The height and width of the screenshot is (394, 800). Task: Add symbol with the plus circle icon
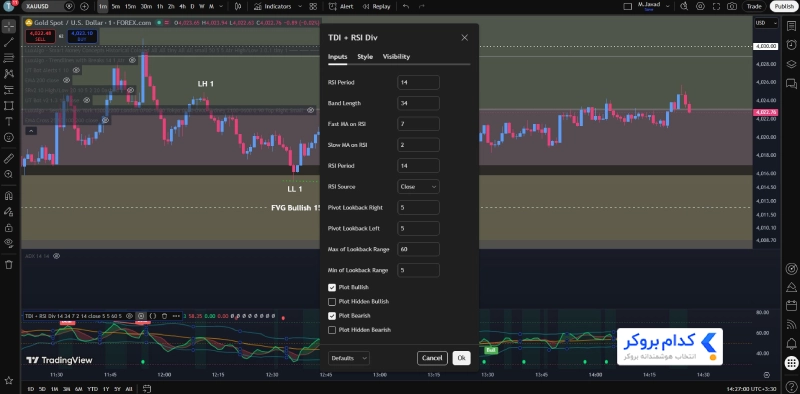(x=84, y=7)
